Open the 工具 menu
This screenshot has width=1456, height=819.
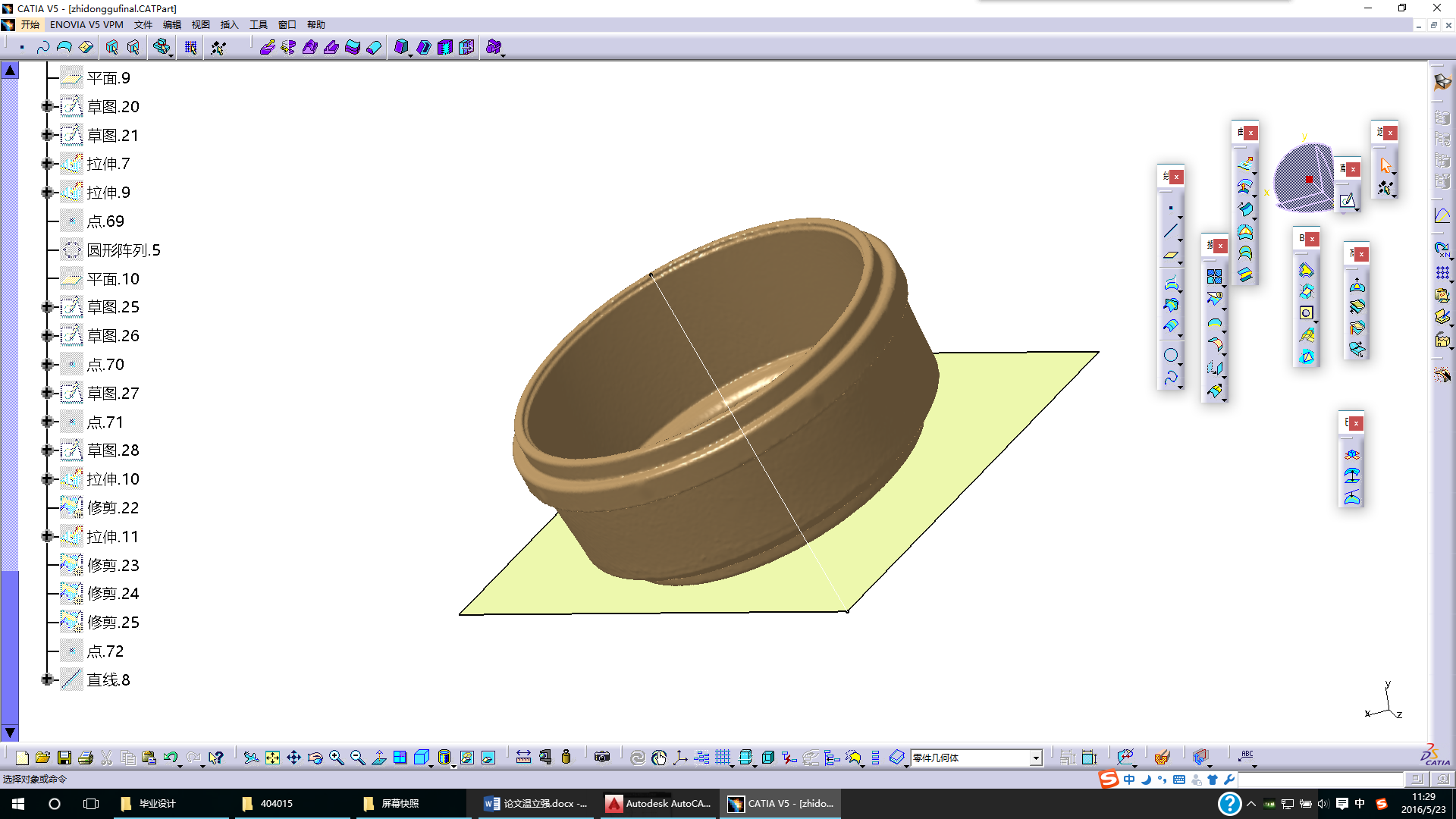[258, 25]
